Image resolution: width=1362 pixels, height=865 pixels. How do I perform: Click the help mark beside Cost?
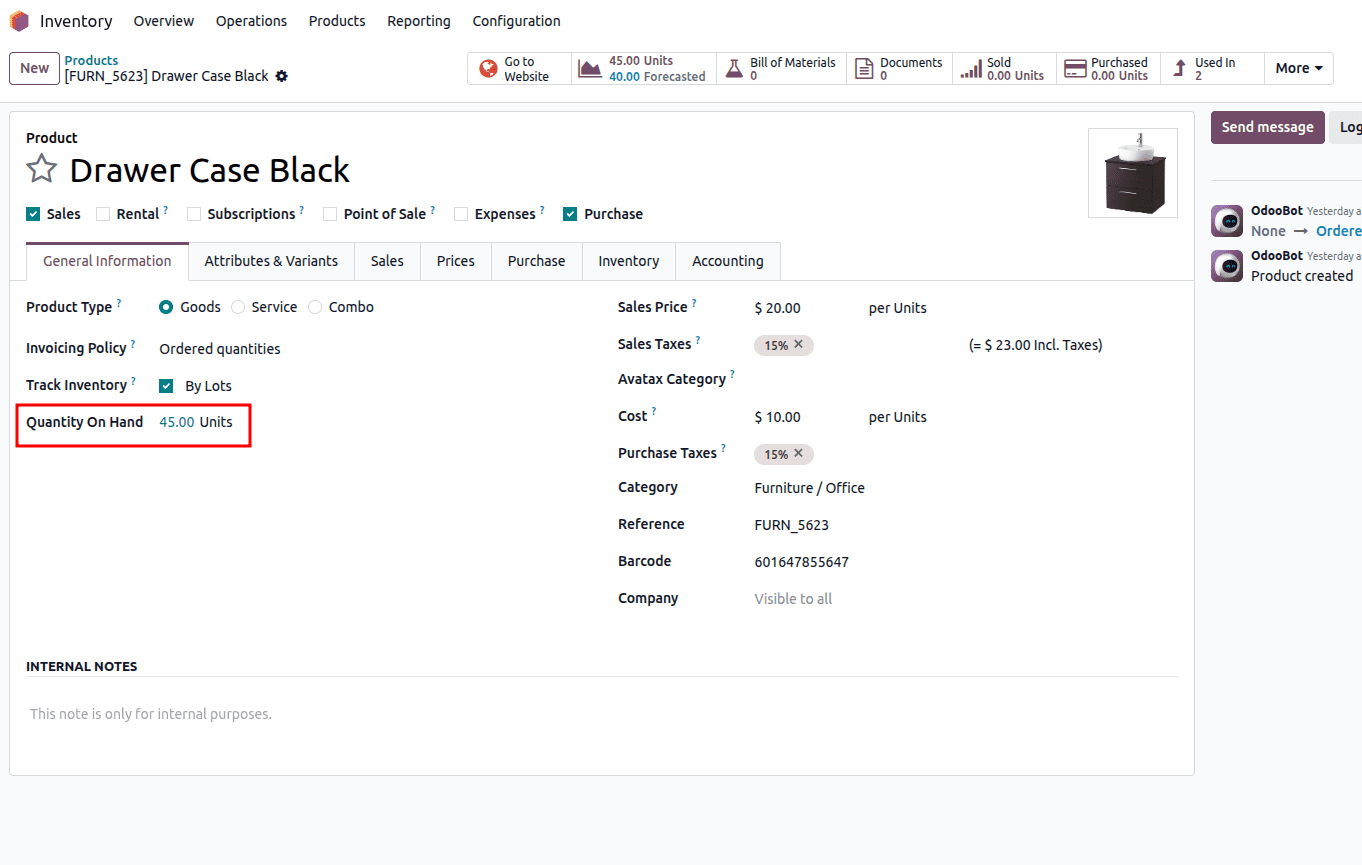click(654, 412)
